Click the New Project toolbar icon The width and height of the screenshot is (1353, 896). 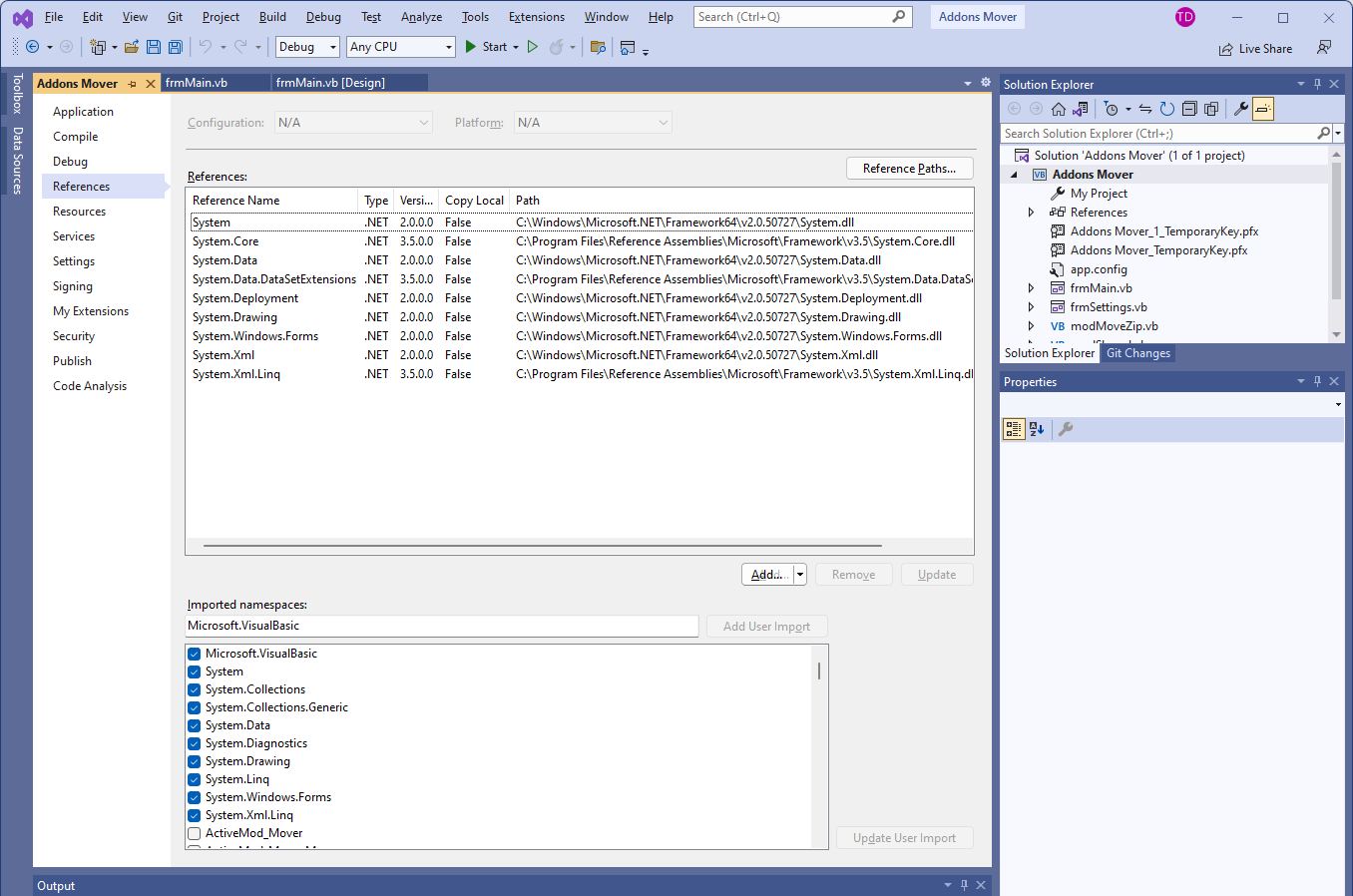(98, 47)
